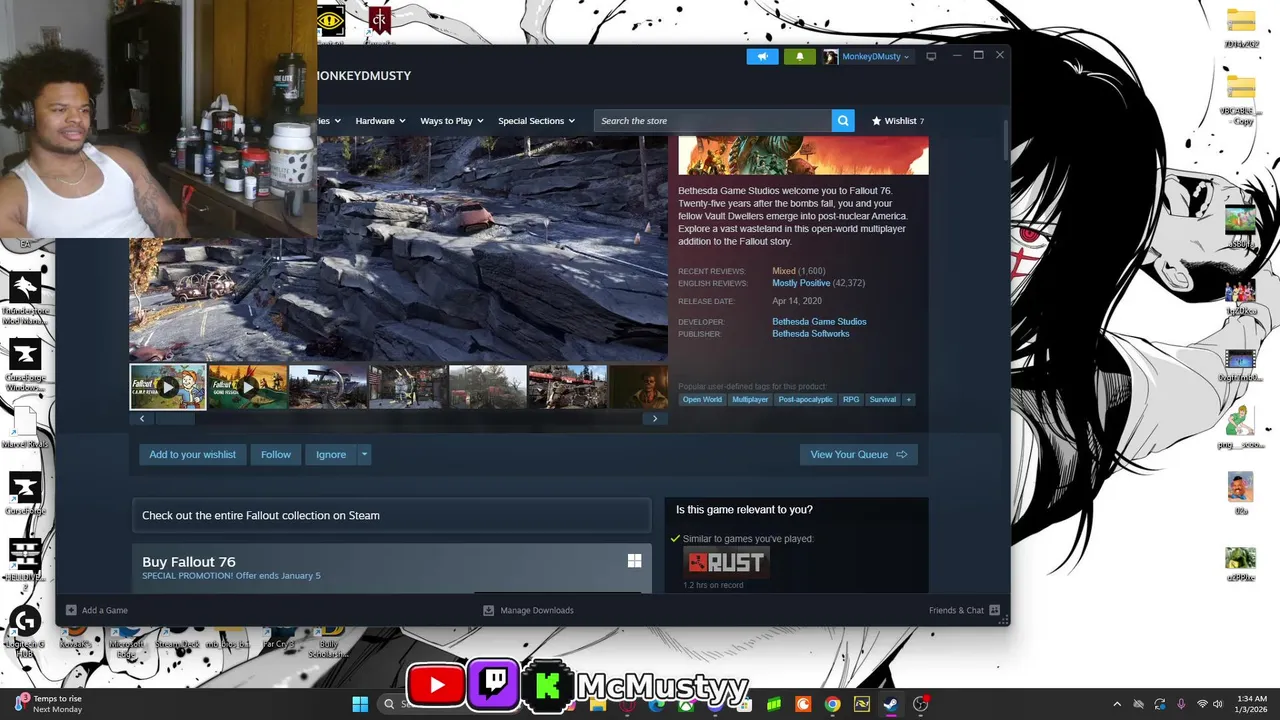Open Google Chrome from the taskbar

[x=832, y=704]
